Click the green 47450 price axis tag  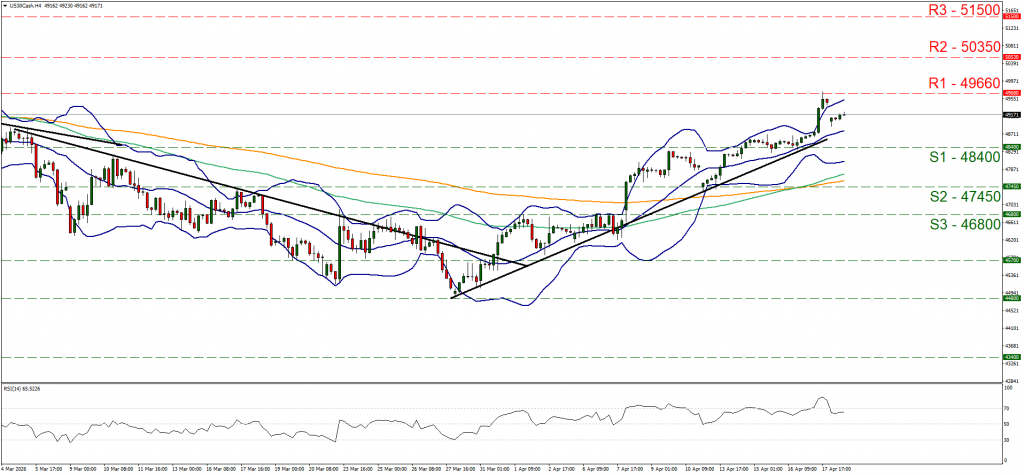tap(1012, 186)
